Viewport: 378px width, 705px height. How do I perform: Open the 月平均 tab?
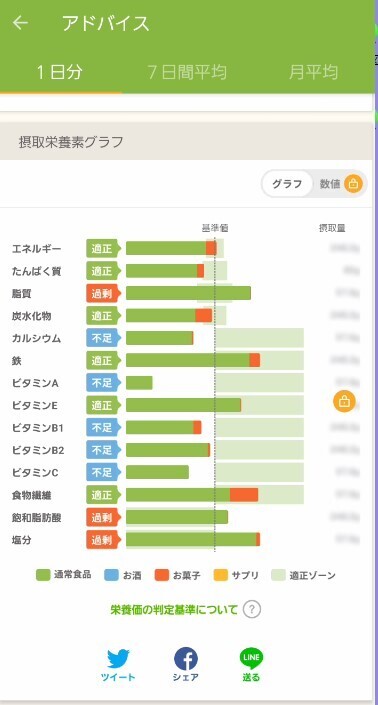pos(313,72)
